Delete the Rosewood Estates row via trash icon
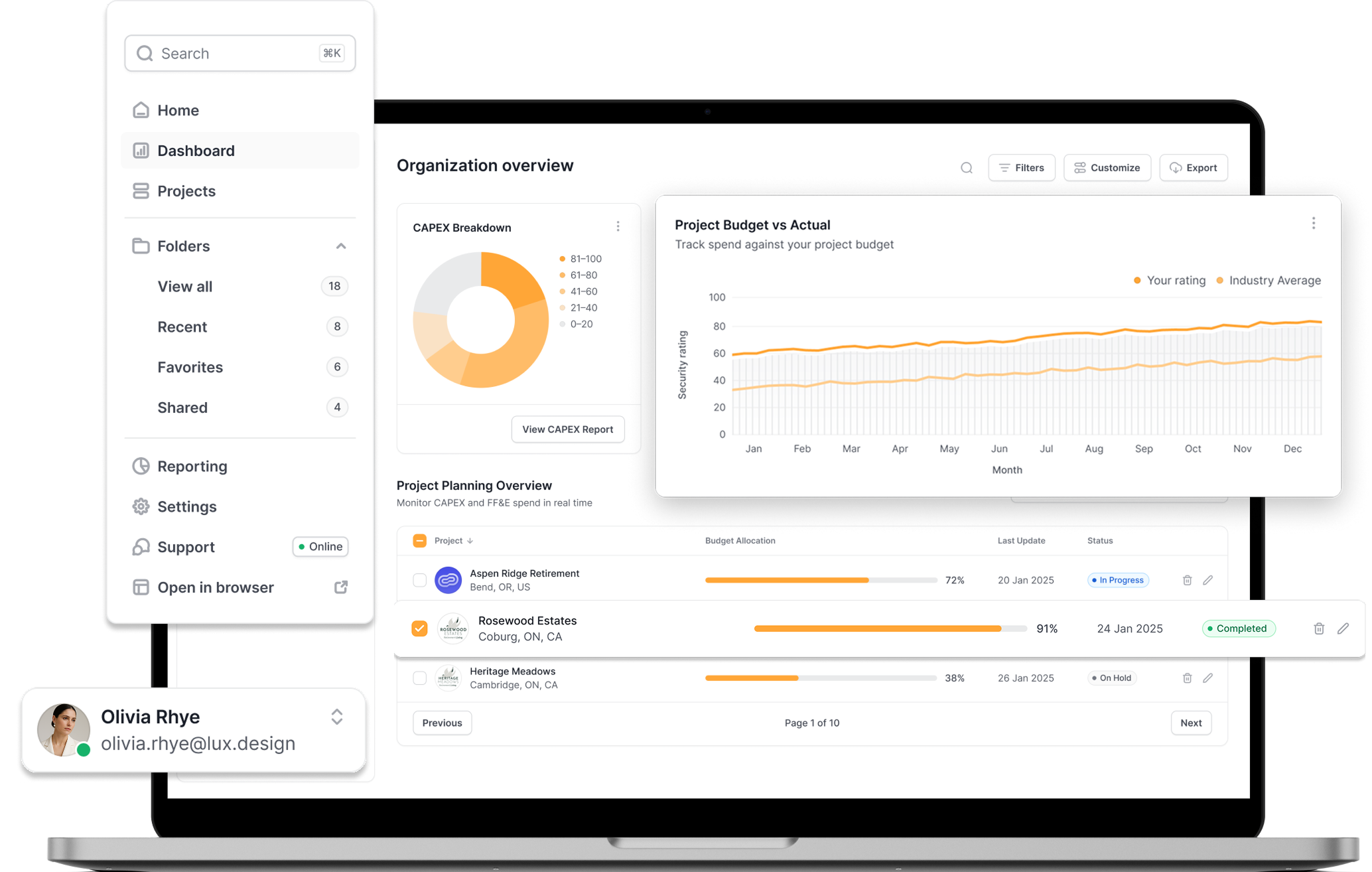The width and height of the screenshot is (1372, 872). (1319, 628)
